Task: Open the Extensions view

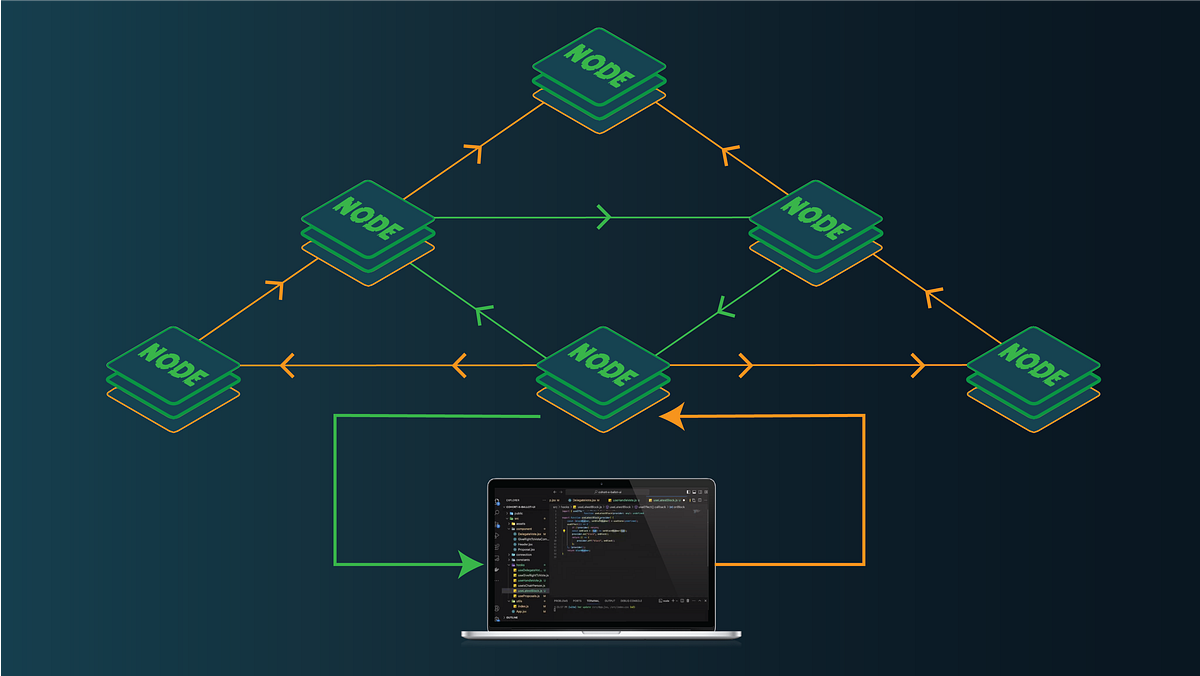Action: tap(497, 547)
